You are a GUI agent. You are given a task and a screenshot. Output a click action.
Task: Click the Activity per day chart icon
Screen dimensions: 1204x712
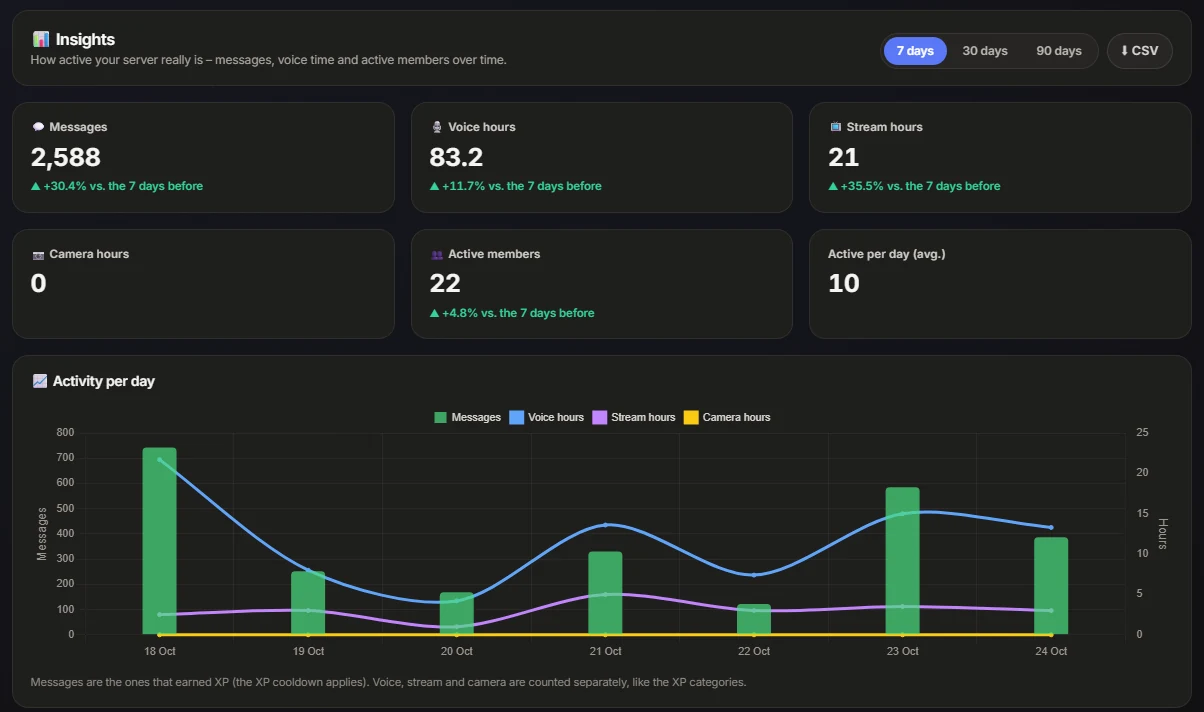coord(40,381)
